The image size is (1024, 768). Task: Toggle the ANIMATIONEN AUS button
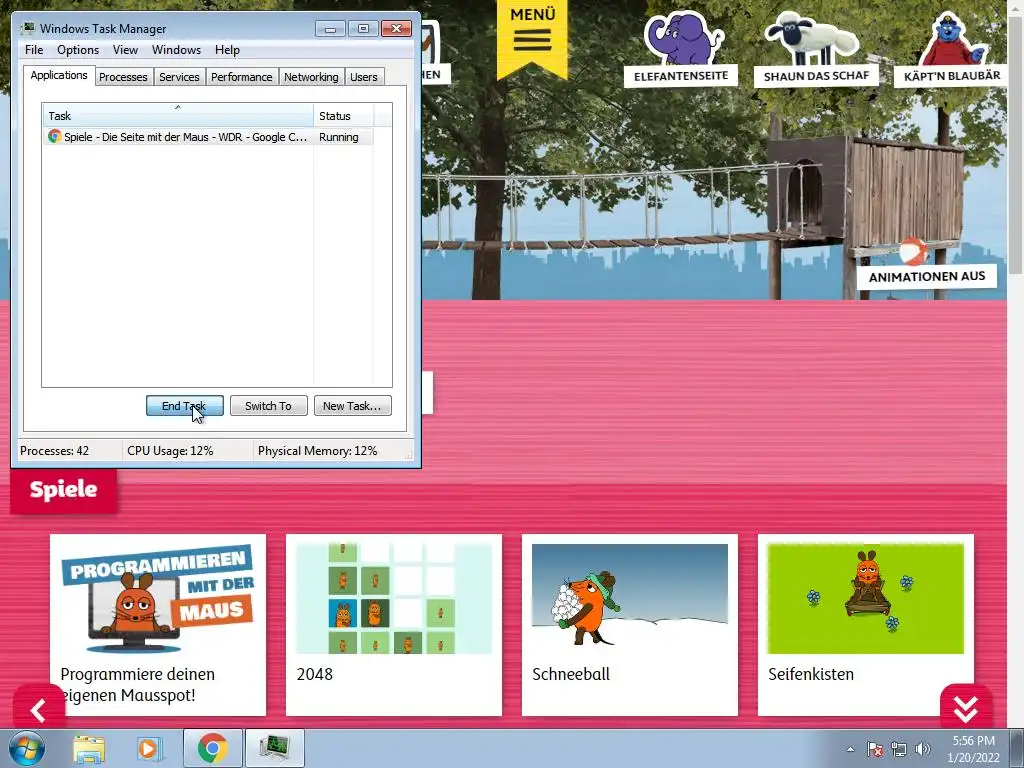(x=927, y=276)
